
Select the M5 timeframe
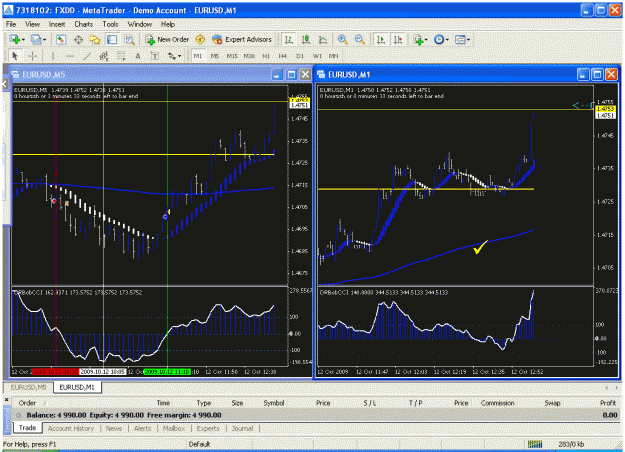point(215,56)
